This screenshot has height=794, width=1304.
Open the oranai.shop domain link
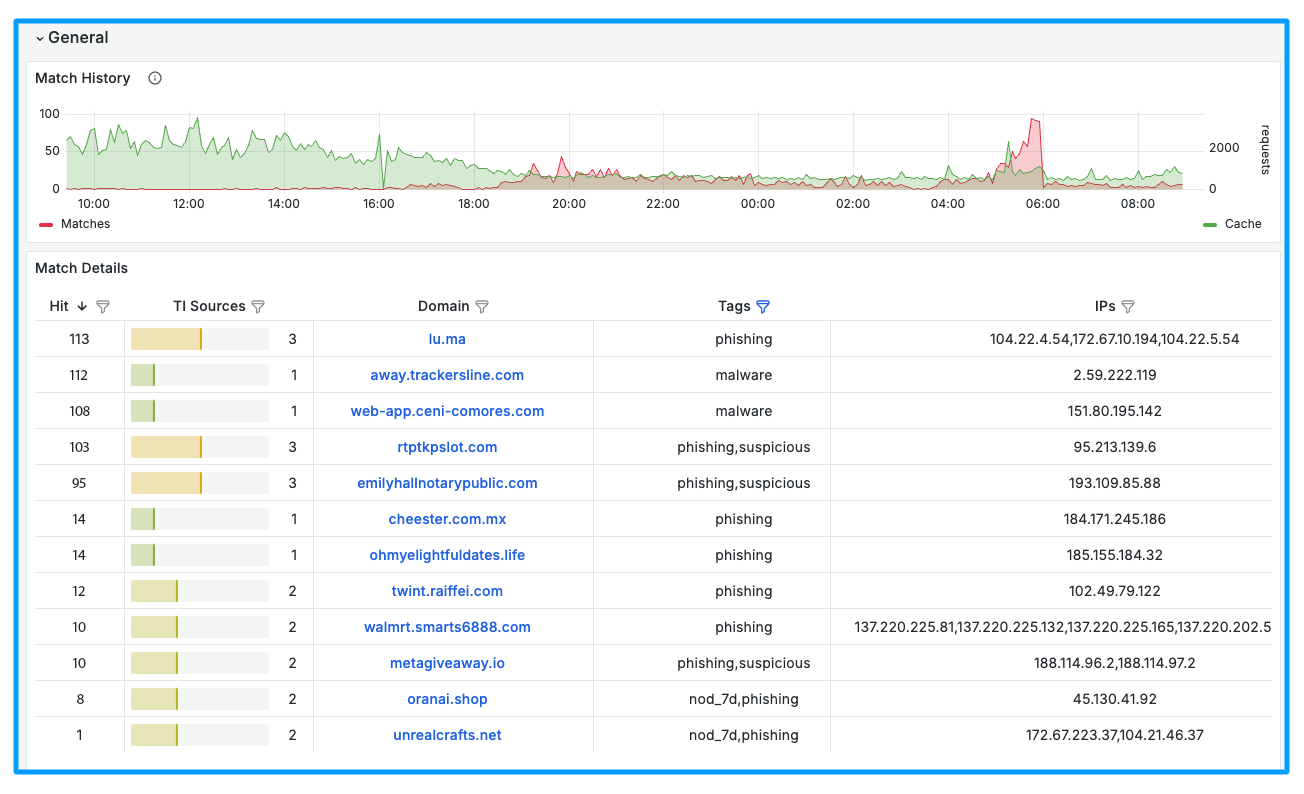(447, 699)
